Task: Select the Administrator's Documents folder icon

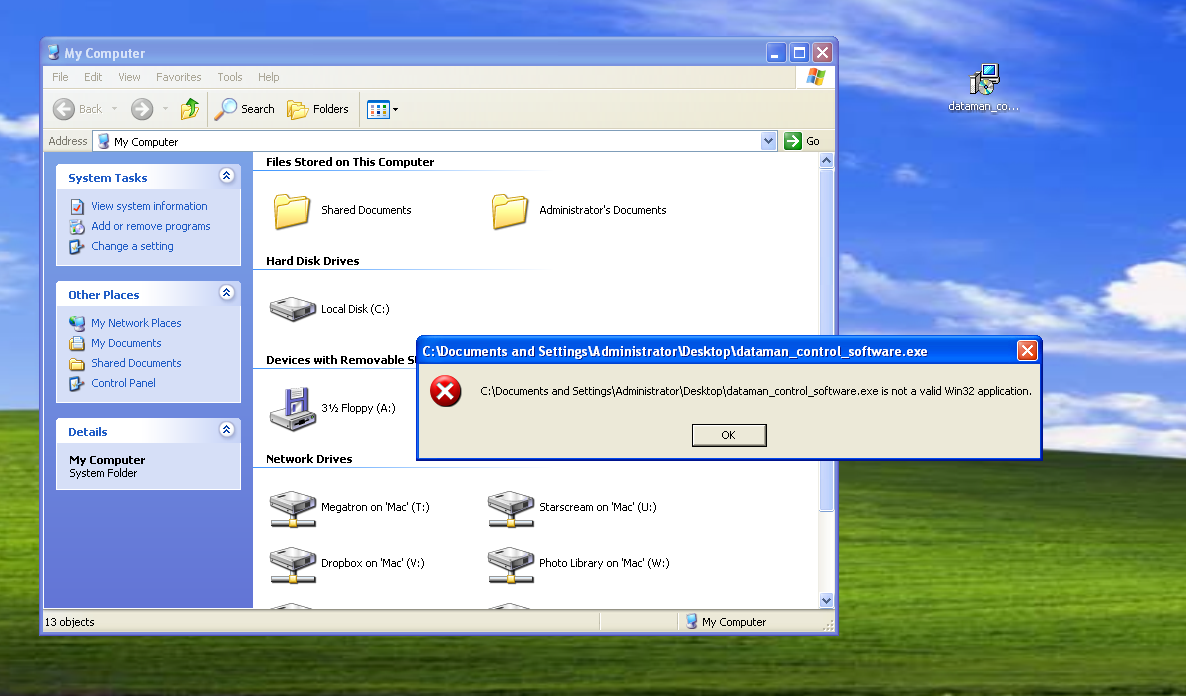Action: click(x=510, y=211)
